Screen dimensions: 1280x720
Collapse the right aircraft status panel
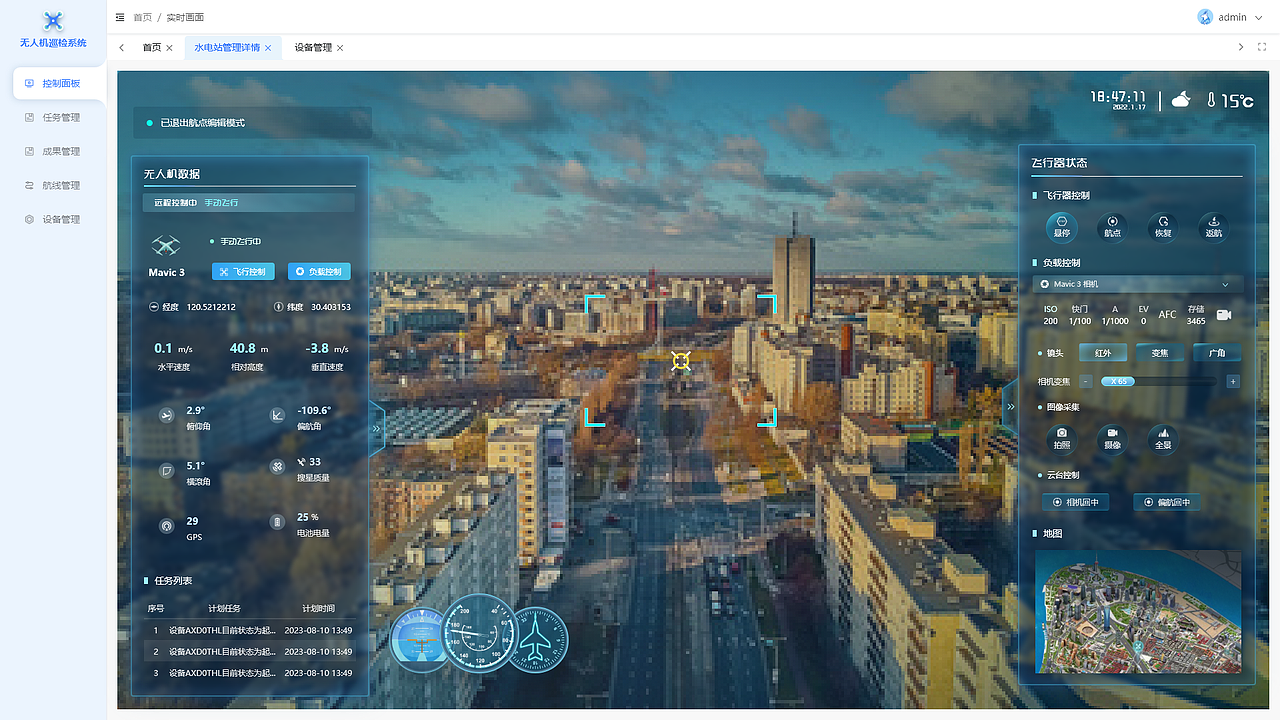point(1010,407)
